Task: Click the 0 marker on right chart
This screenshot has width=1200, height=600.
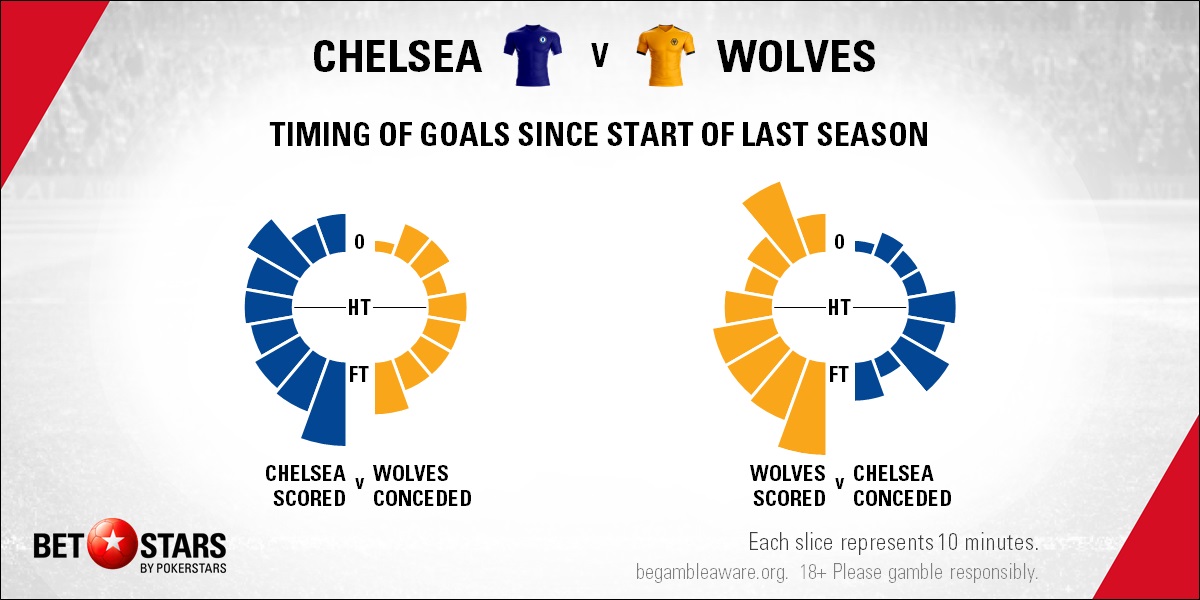Action: click(x=839, y=241)
